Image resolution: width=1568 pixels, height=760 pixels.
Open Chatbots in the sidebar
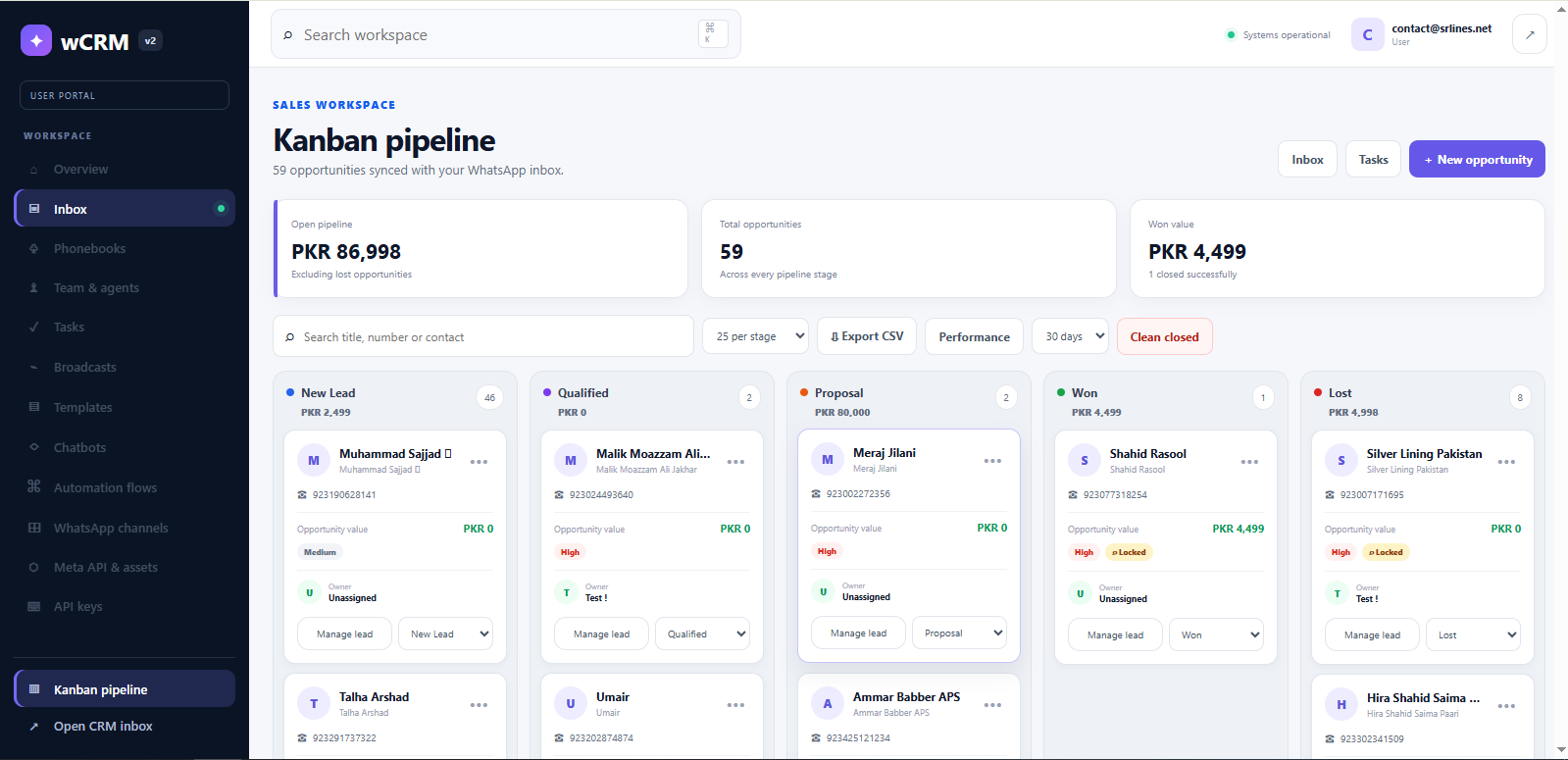(125, 447)
